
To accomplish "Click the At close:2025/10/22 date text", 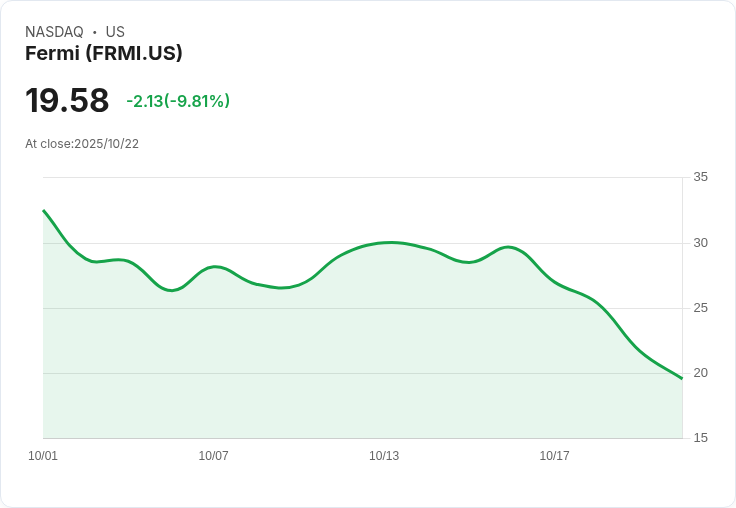I will (82, 144).
